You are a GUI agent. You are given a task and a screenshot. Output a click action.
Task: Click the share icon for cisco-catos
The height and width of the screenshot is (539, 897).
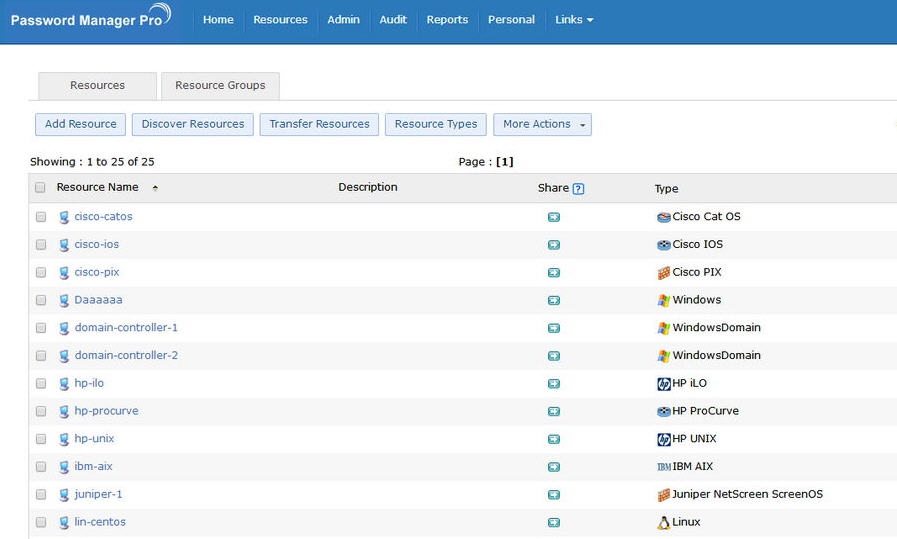[x=553, y=217]
